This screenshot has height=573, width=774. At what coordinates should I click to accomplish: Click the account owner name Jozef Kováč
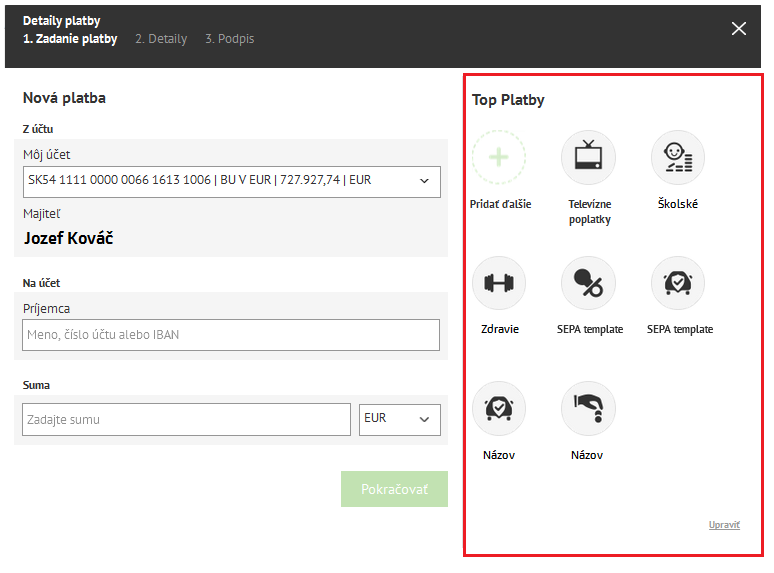[x=71, y=238]
